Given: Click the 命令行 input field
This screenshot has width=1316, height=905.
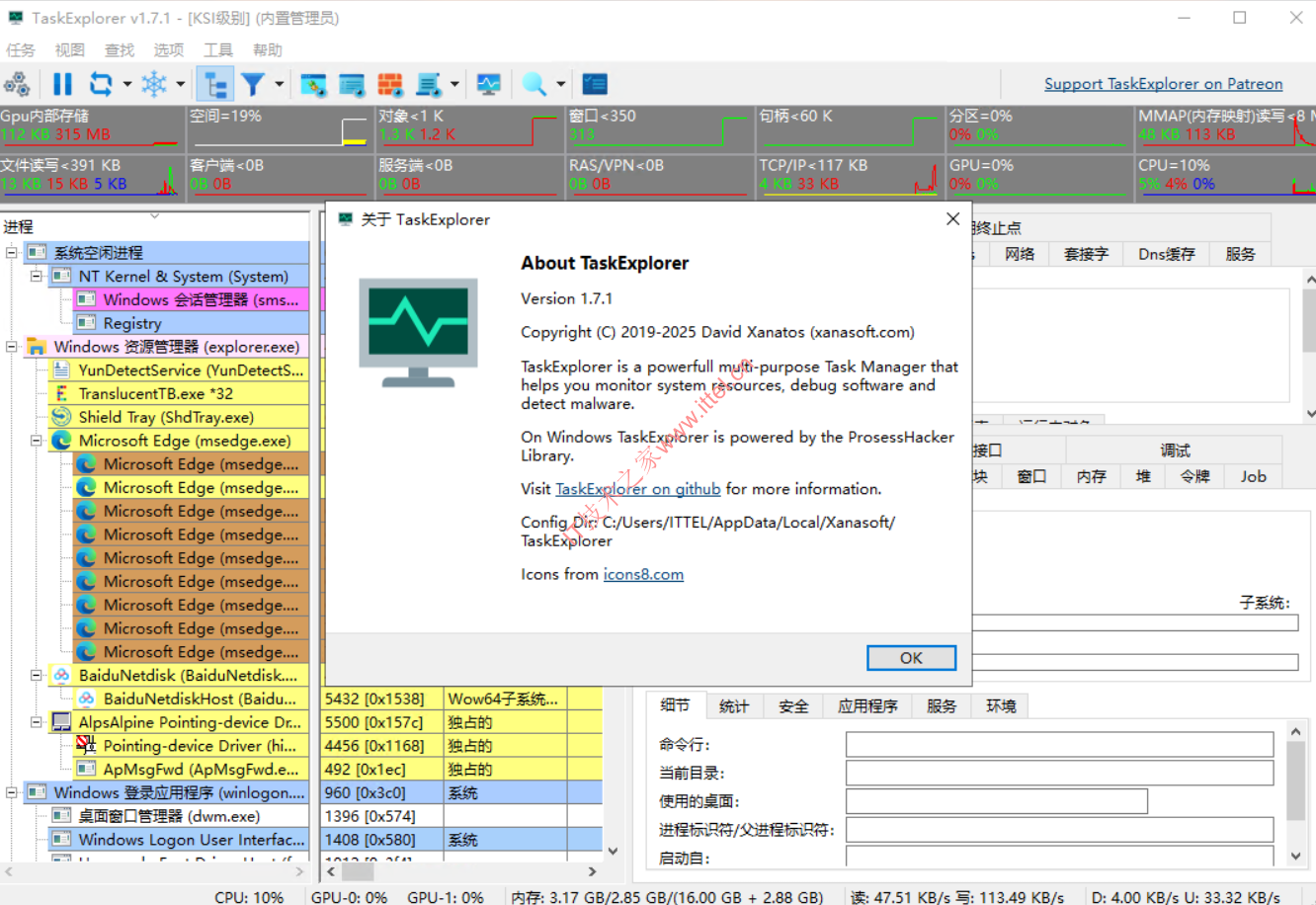Looking at the screenshot, I should pyautogui.click(x=1059, y=745).
